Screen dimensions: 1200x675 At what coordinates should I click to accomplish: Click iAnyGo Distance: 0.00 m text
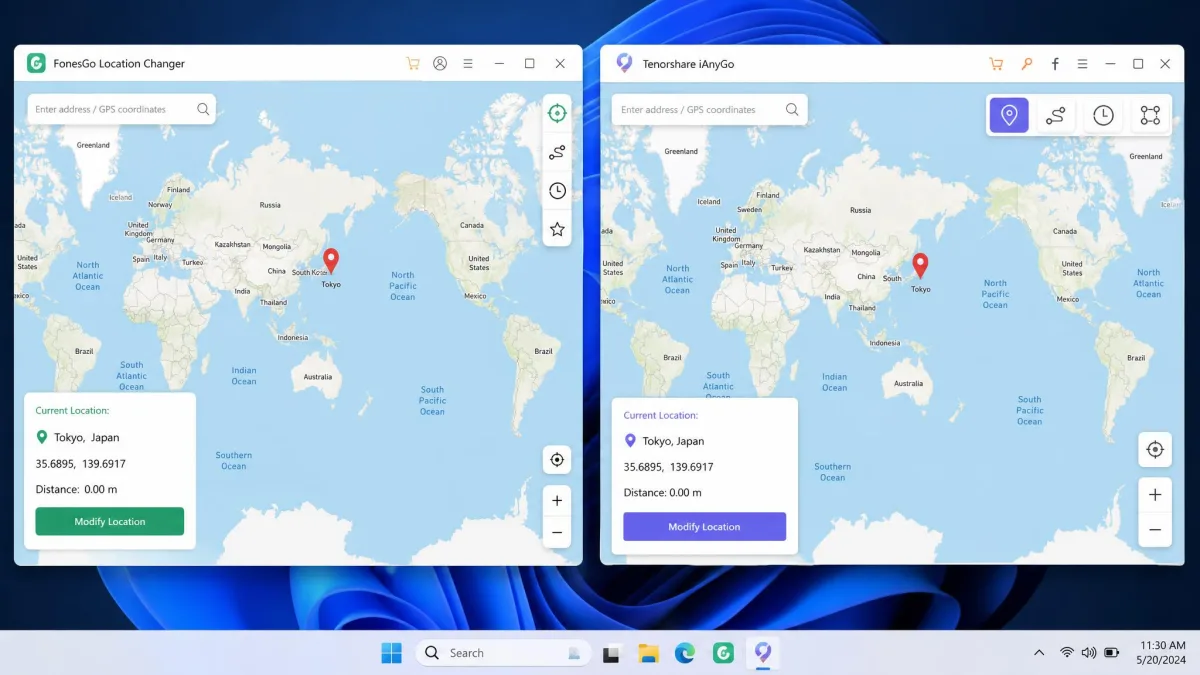click(663, 493)
